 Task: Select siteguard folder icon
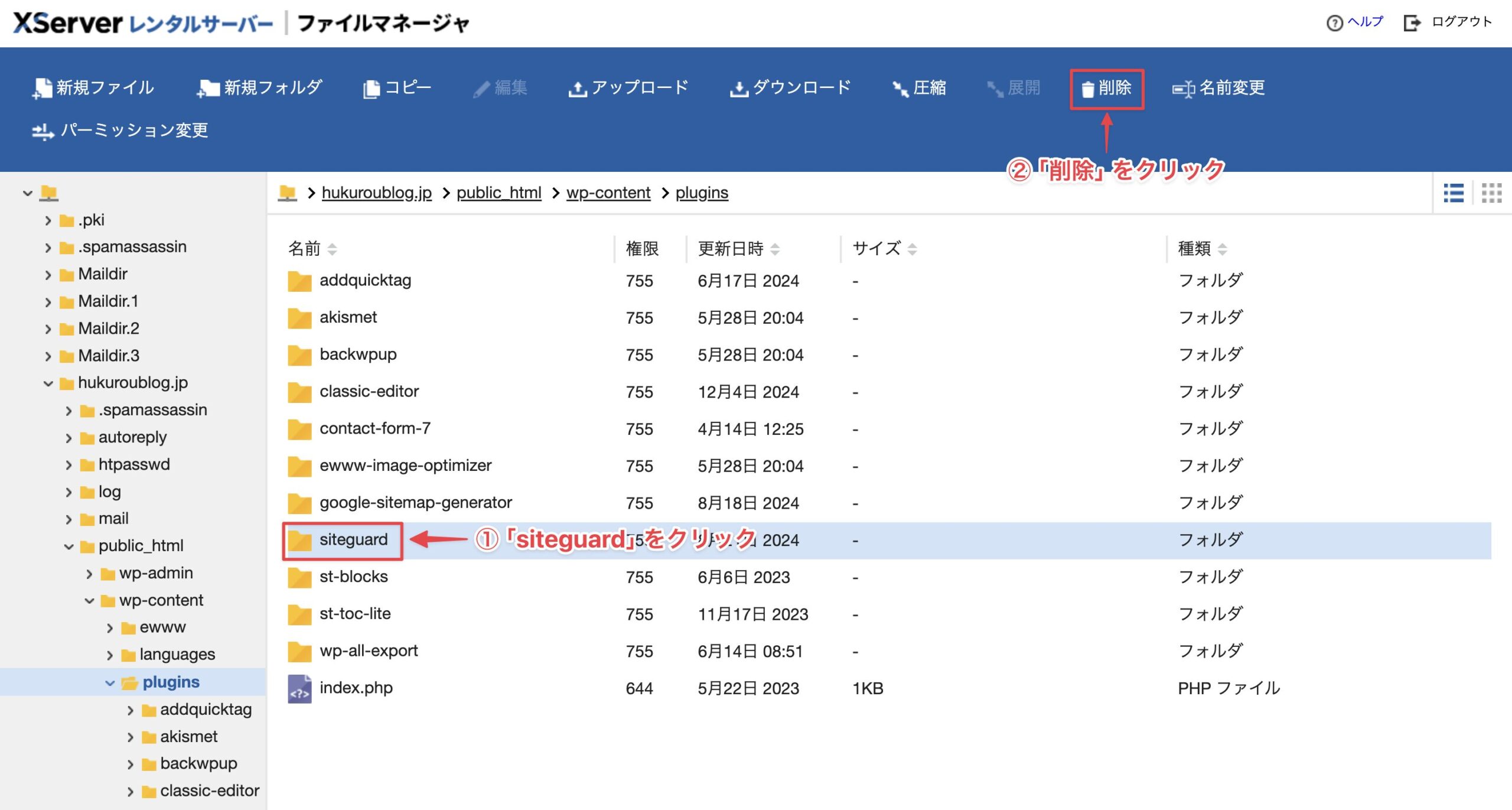[x=299, y=540]
